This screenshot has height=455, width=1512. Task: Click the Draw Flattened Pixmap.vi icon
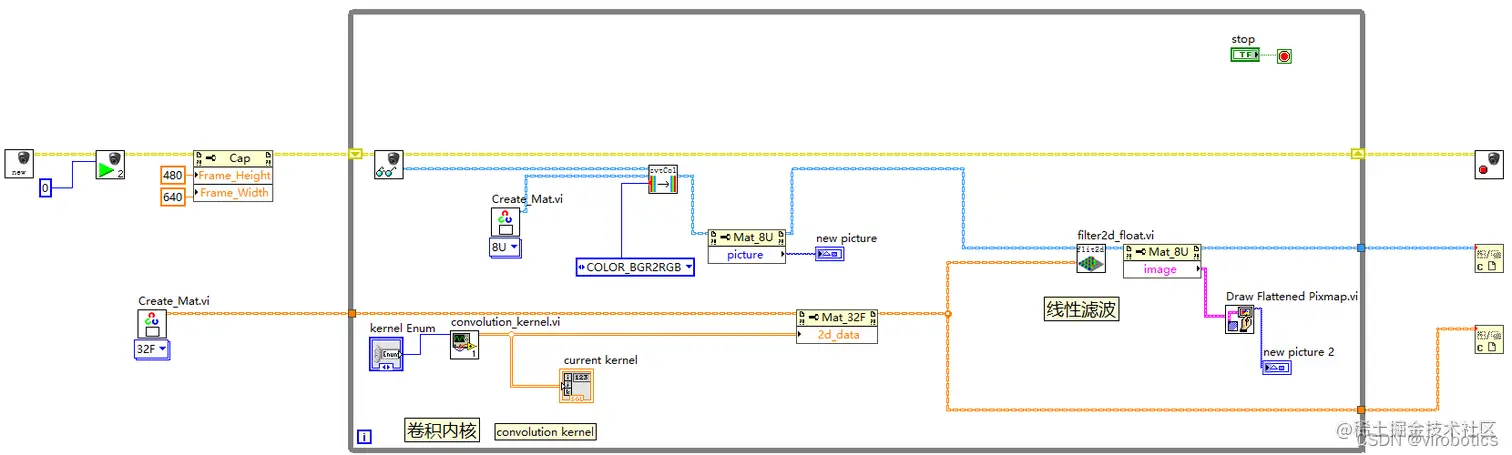pos(1240,319)
